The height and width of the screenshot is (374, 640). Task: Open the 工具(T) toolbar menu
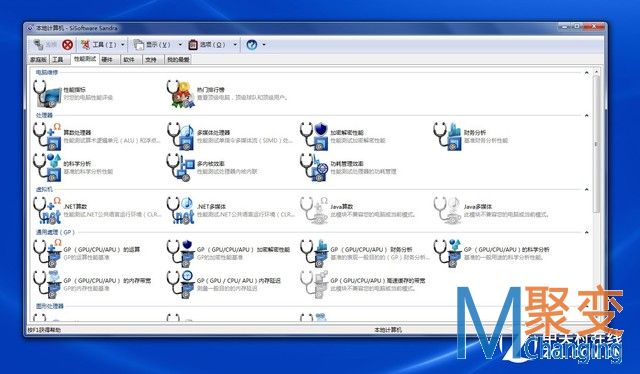tap(99, 45)
